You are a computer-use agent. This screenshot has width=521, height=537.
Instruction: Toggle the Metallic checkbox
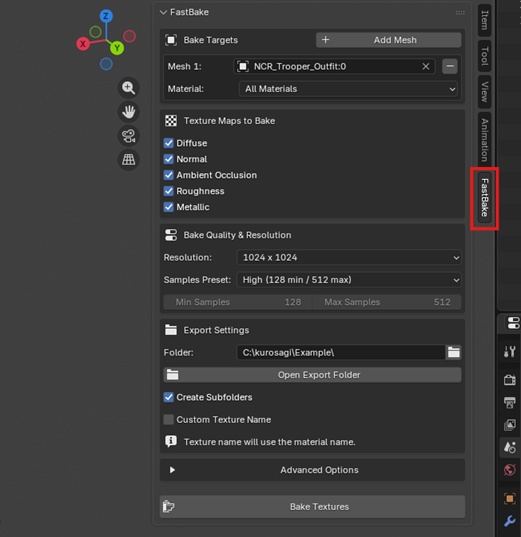169,207
